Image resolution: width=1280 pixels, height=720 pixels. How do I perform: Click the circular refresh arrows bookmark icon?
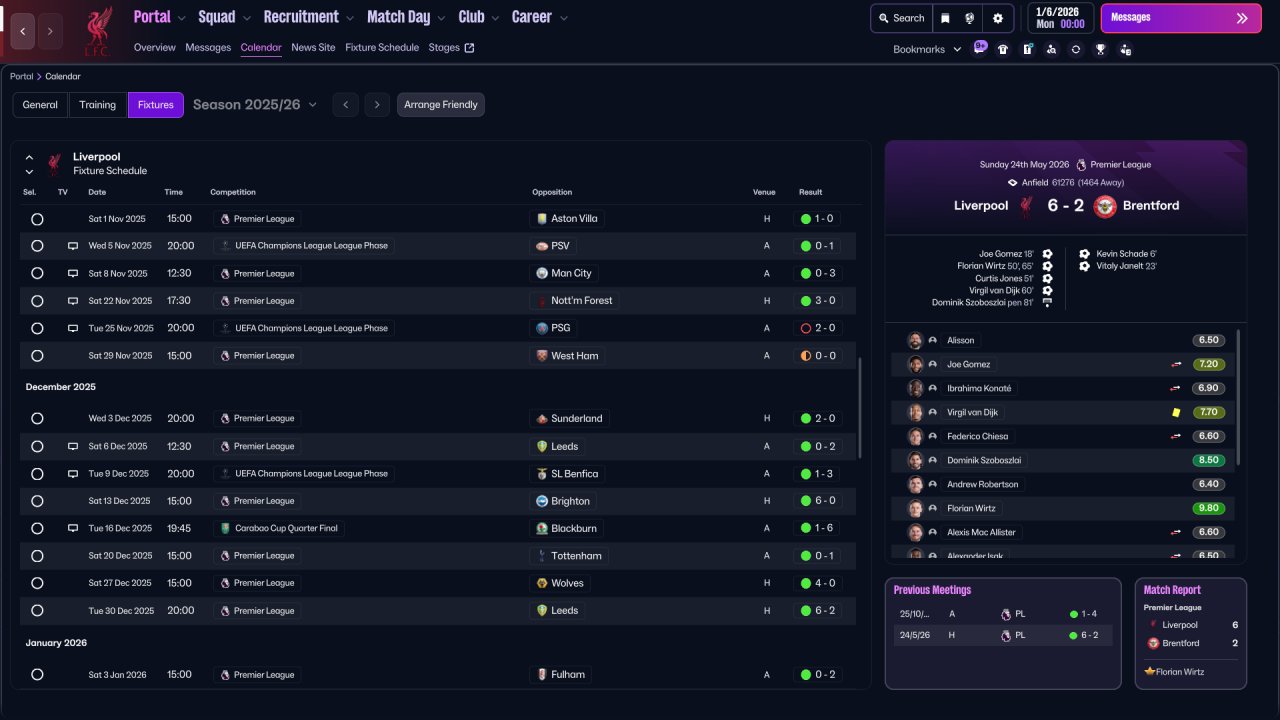coord(1075,49)
